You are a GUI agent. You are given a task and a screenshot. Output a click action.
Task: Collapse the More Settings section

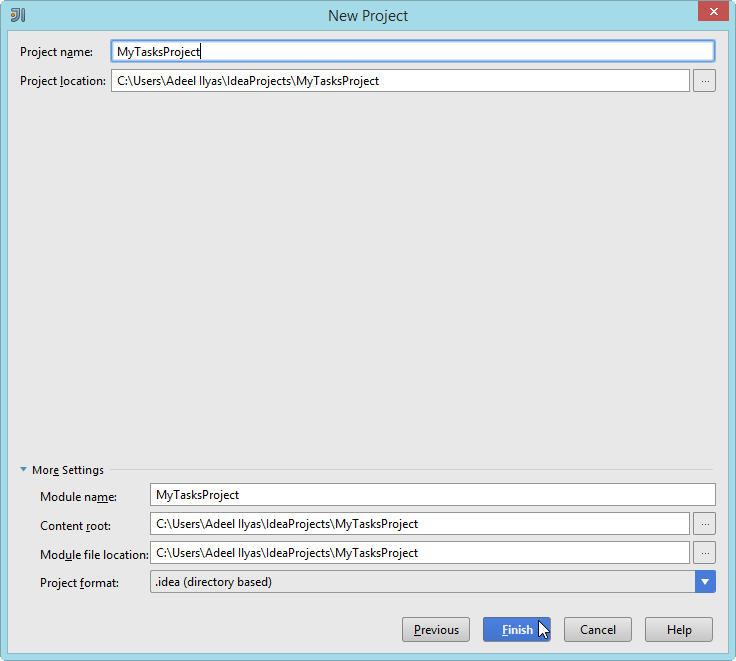click(24, 470)
